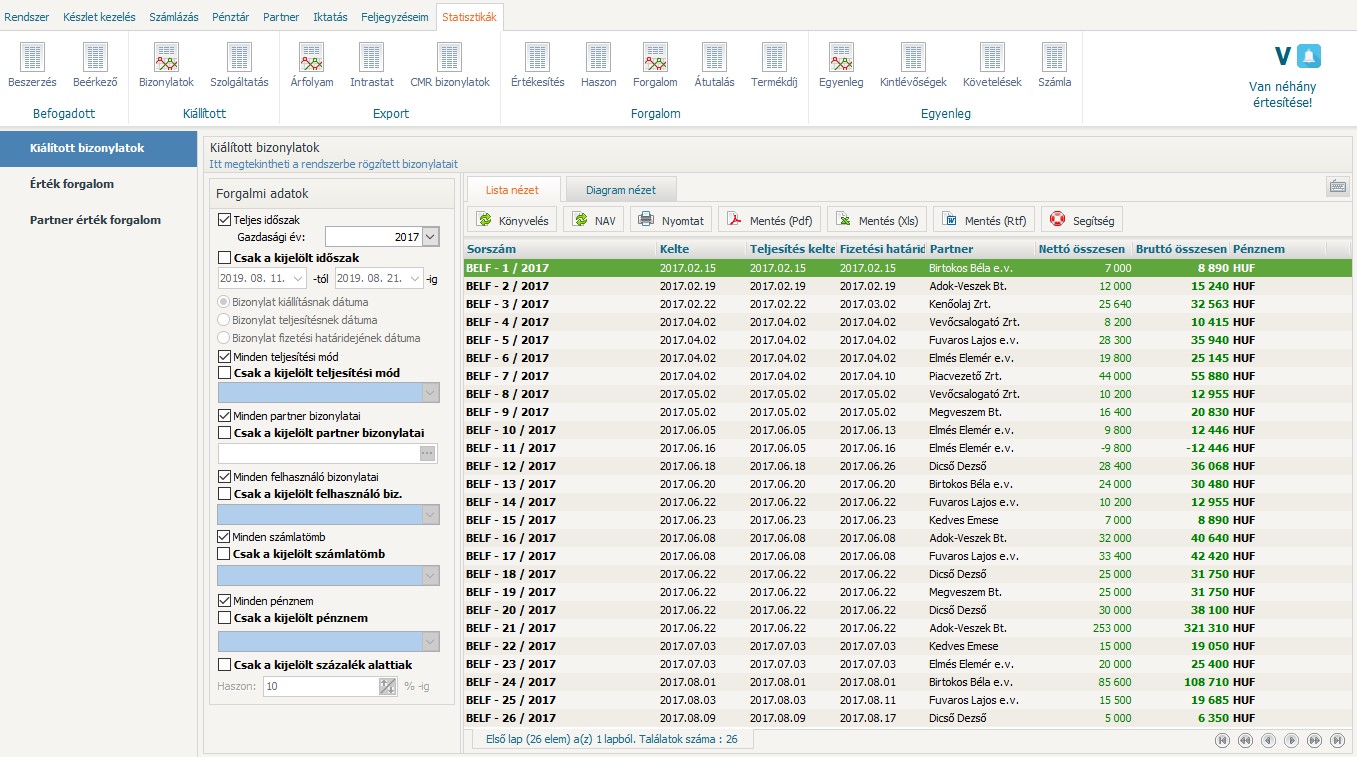Click the NAV button

(x=594, y=220)
